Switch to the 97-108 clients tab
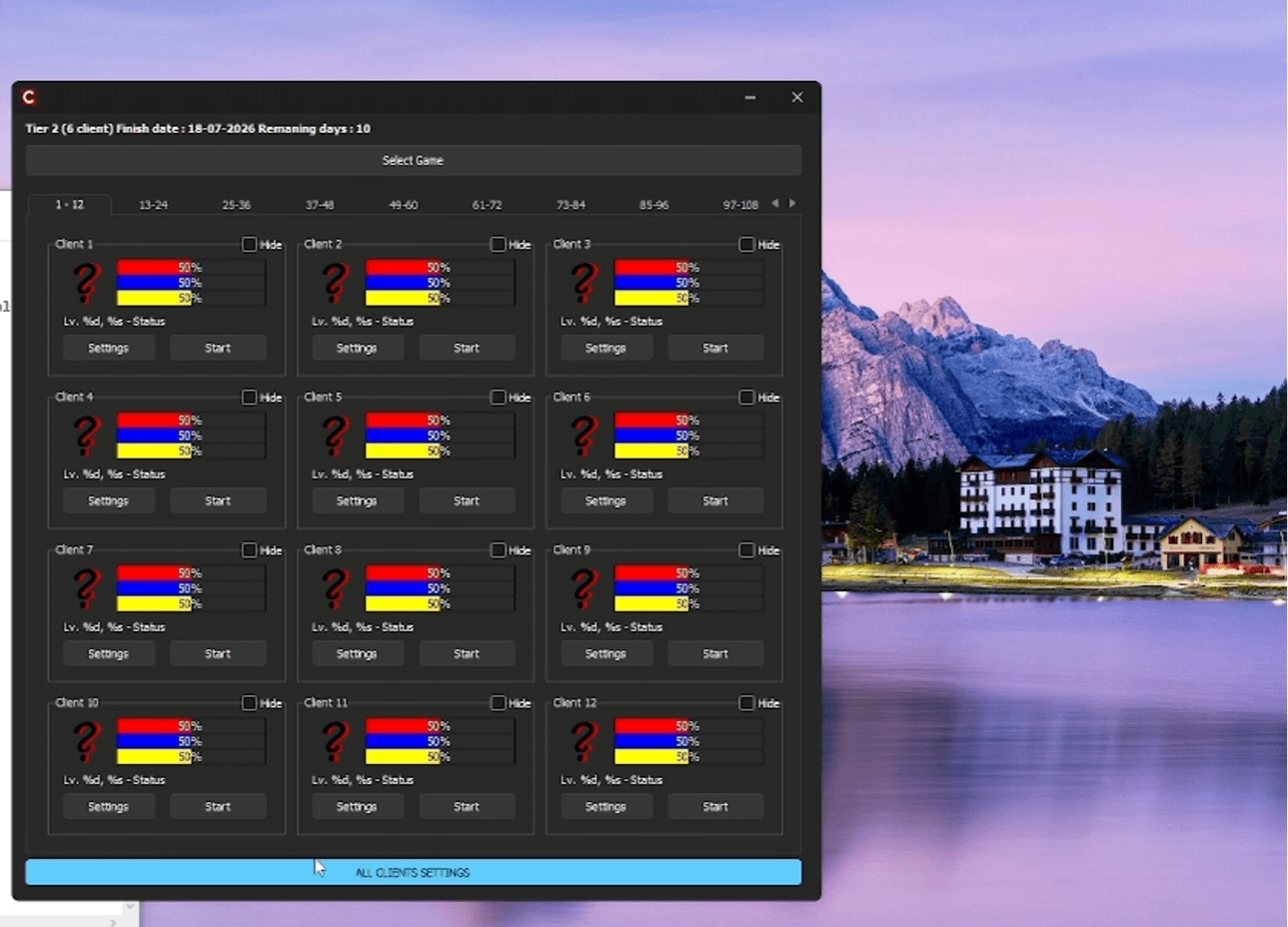 [x=740, y=205]
